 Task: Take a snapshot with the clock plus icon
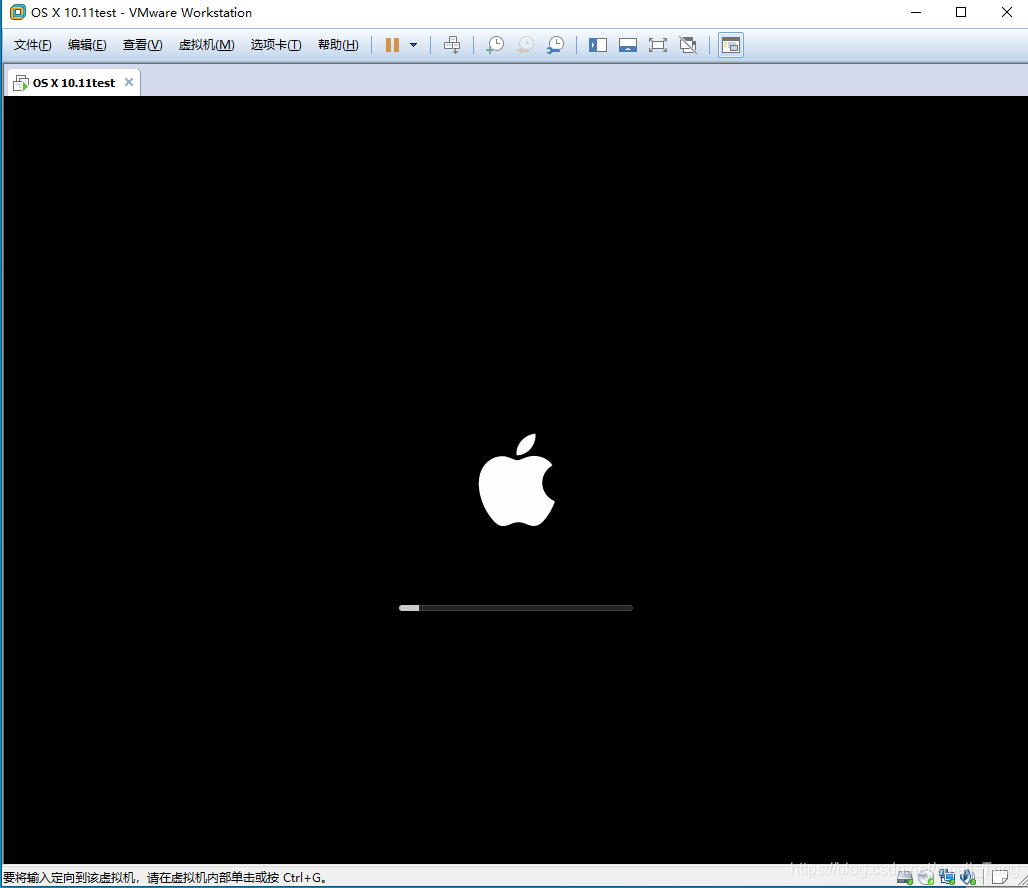click(x=495, y=45)
